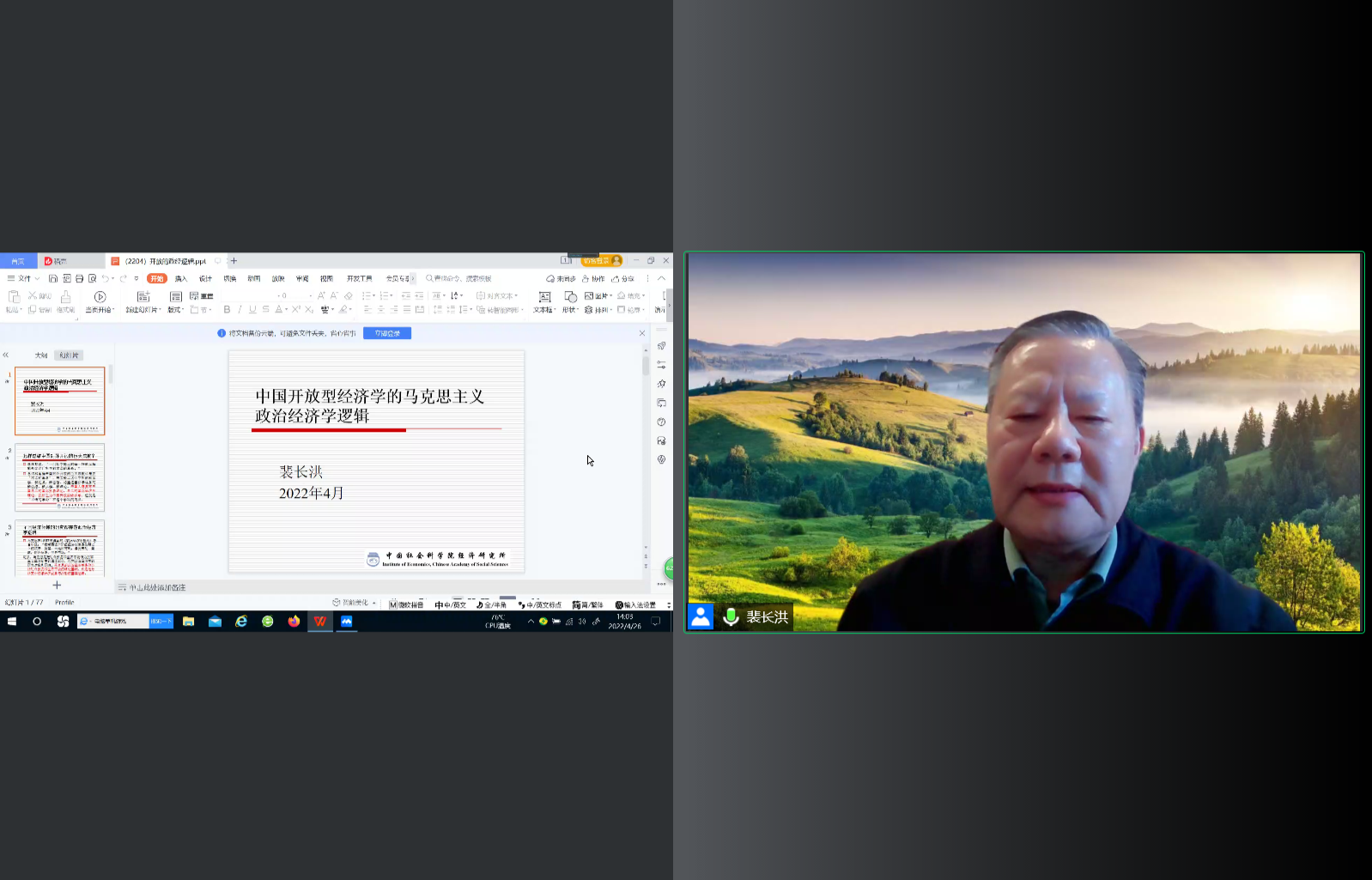Click the Share (分享) button
Screen dimensions: 1372x880
click(623, 278)
